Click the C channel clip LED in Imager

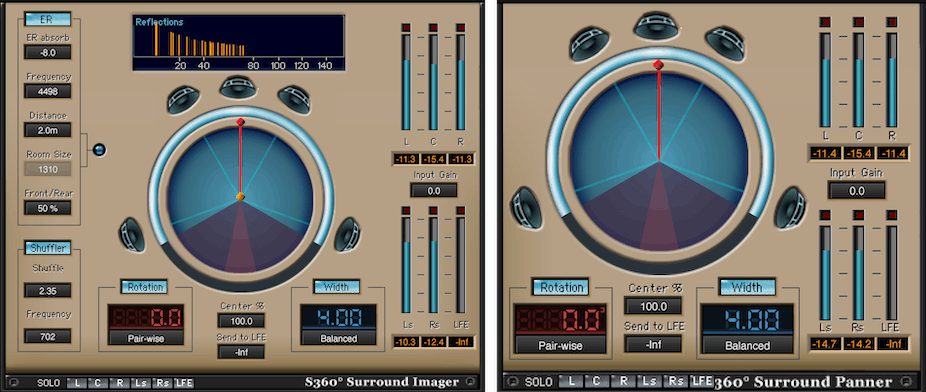433,28
